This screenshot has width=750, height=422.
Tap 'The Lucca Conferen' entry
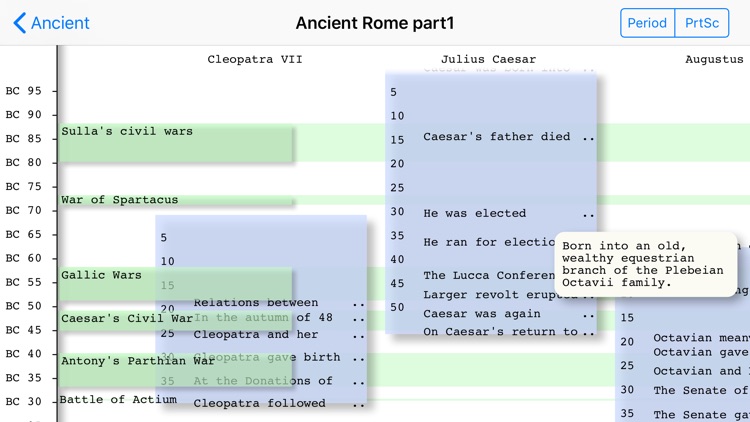(x=489, y=276)
